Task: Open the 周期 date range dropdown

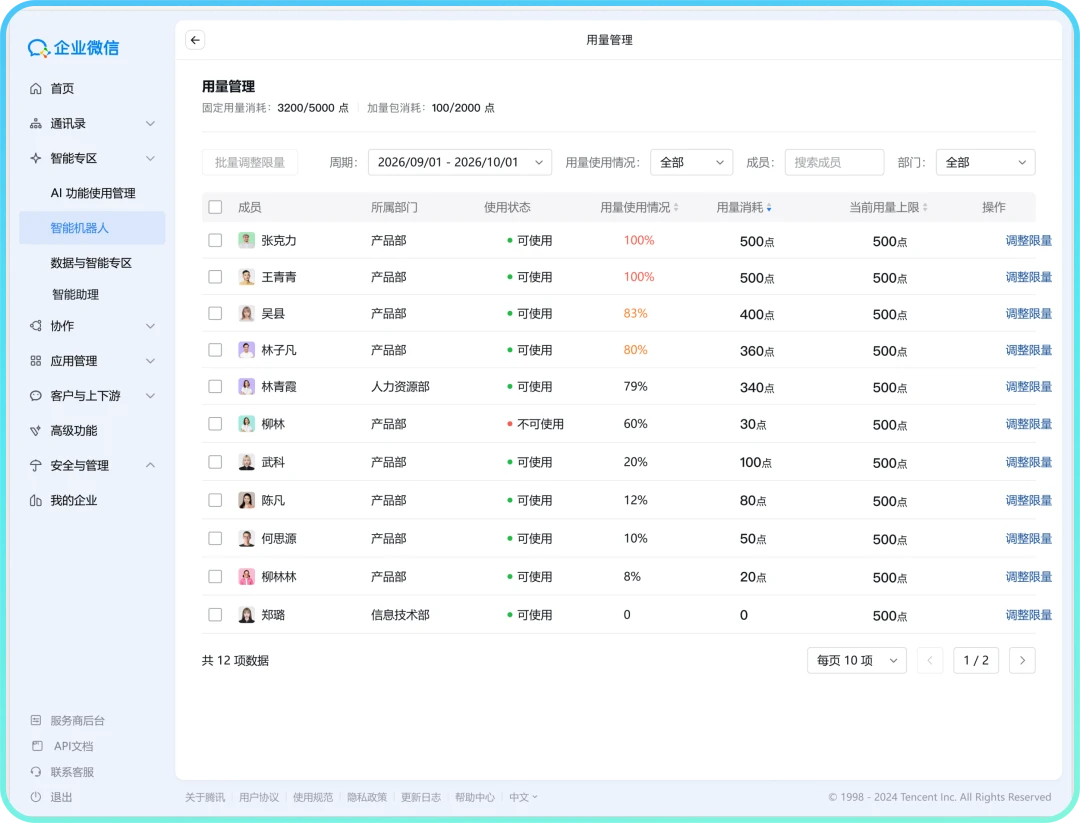Action: pyautogui.click(x=459, y=163)
